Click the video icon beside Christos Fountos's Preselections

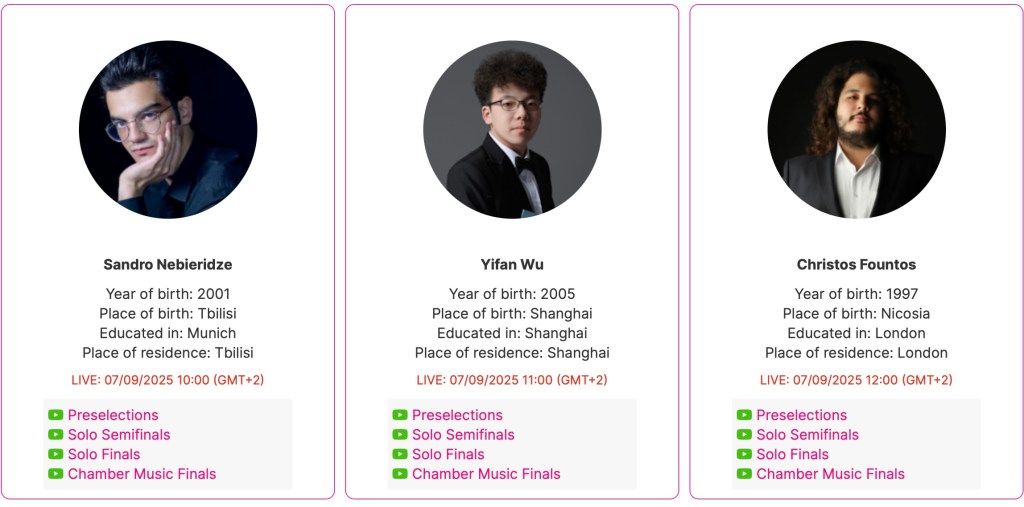click(744, 415)
